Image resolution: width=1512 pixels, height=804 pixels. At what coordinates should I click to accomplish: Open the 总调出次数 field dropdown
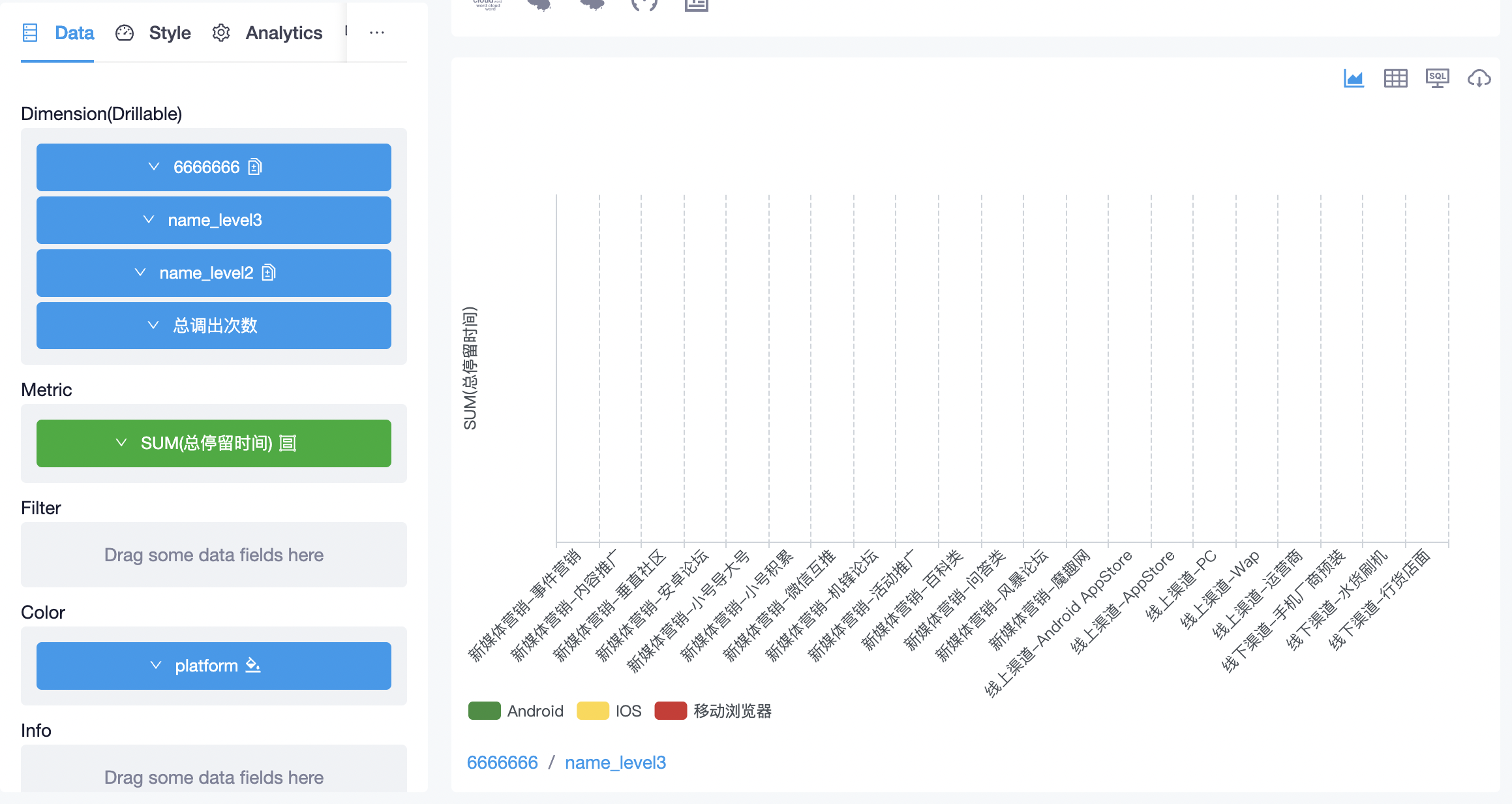coord(153,325)
